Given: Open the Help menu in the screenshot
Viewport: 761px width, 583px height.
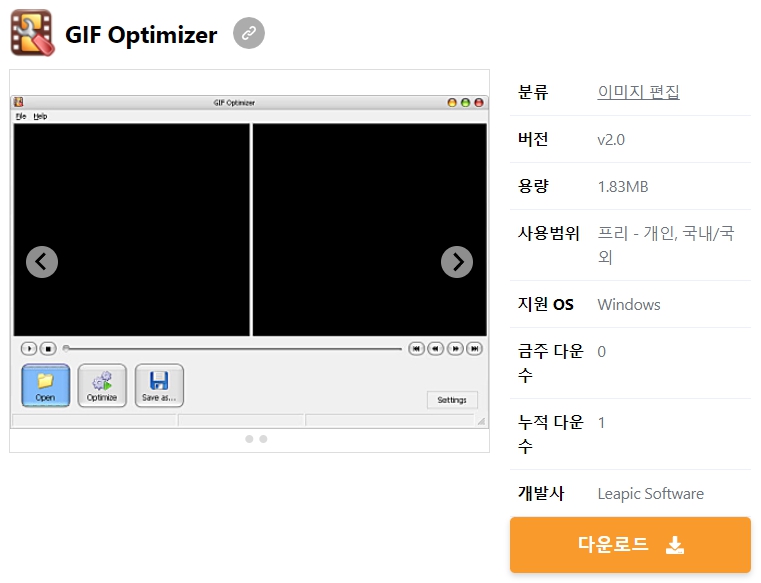Looking at the screenshot, I should click(40, 116).
